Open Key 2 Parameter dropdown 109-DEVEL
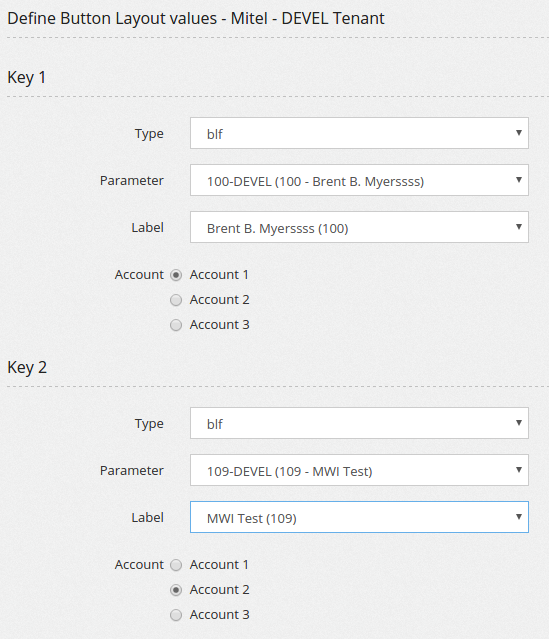The width and height of the screenshot is (549, 639). [x=359, y=470]
